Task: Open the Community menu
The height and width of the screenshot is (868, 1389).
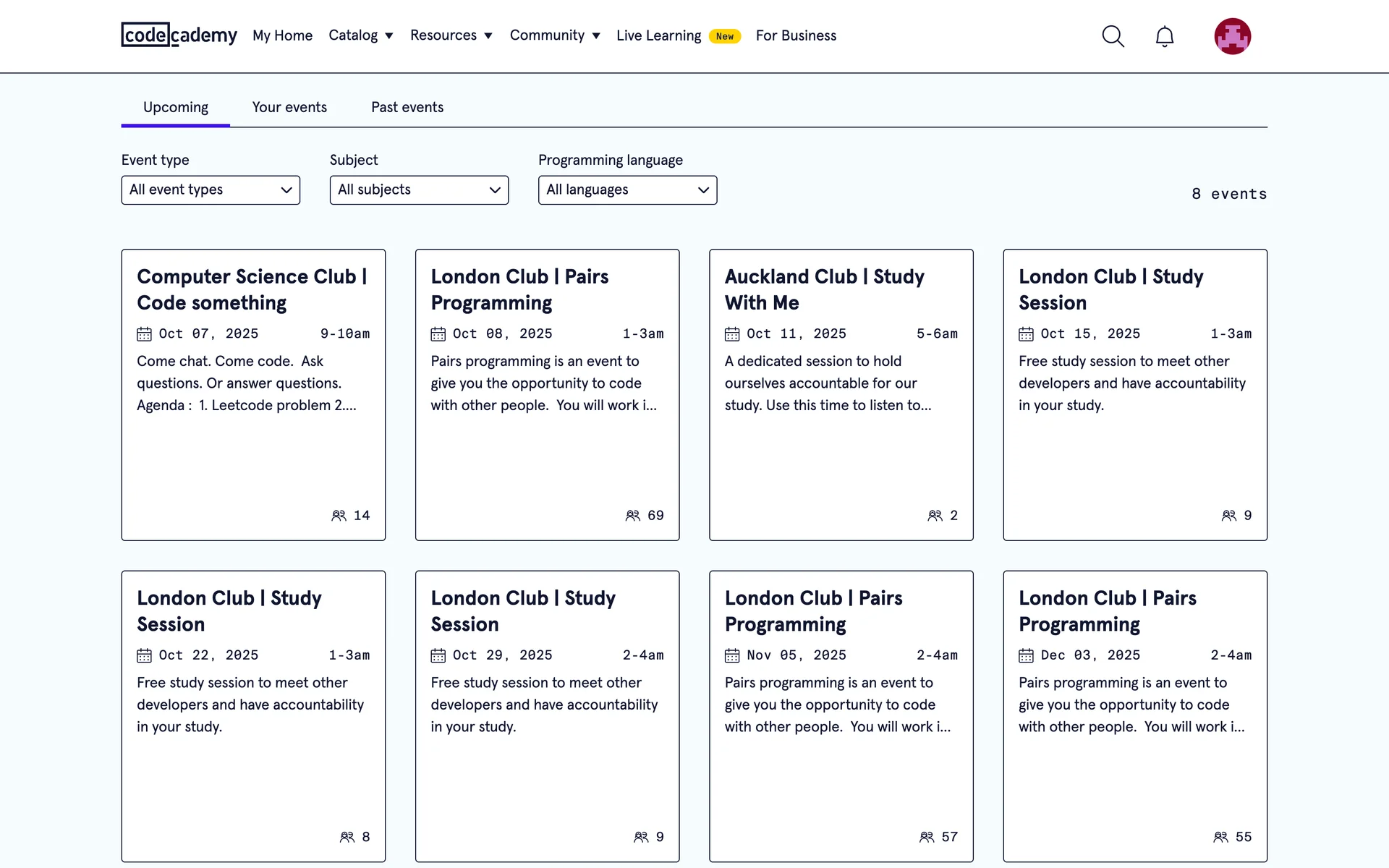Action: pos(554,35)
